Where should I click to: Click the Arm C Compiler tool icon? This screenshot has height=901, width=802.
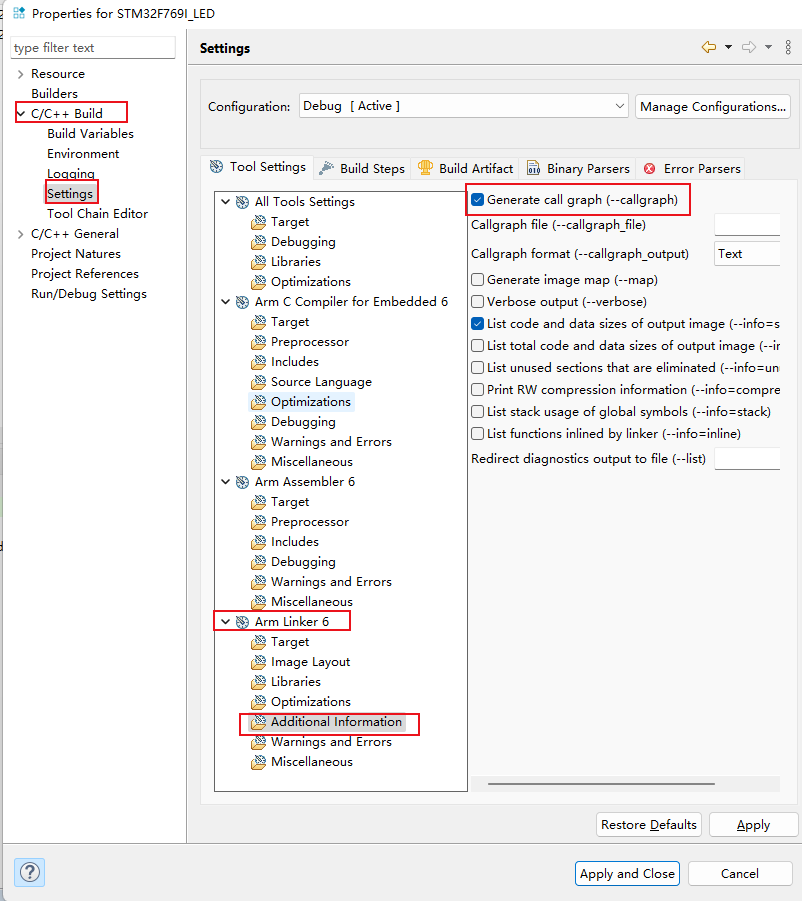point(242,302)
